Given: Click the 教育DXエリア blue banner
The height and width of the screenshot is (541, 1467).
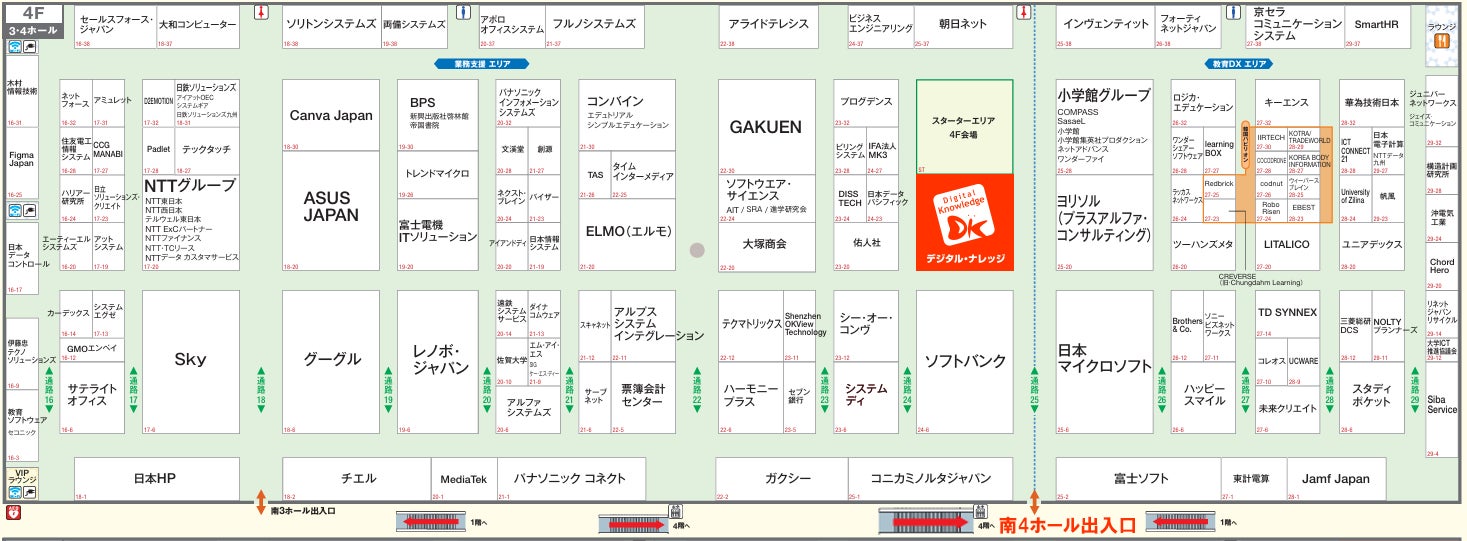Looking at the screenshot, I should click(x=1240, y=63).
